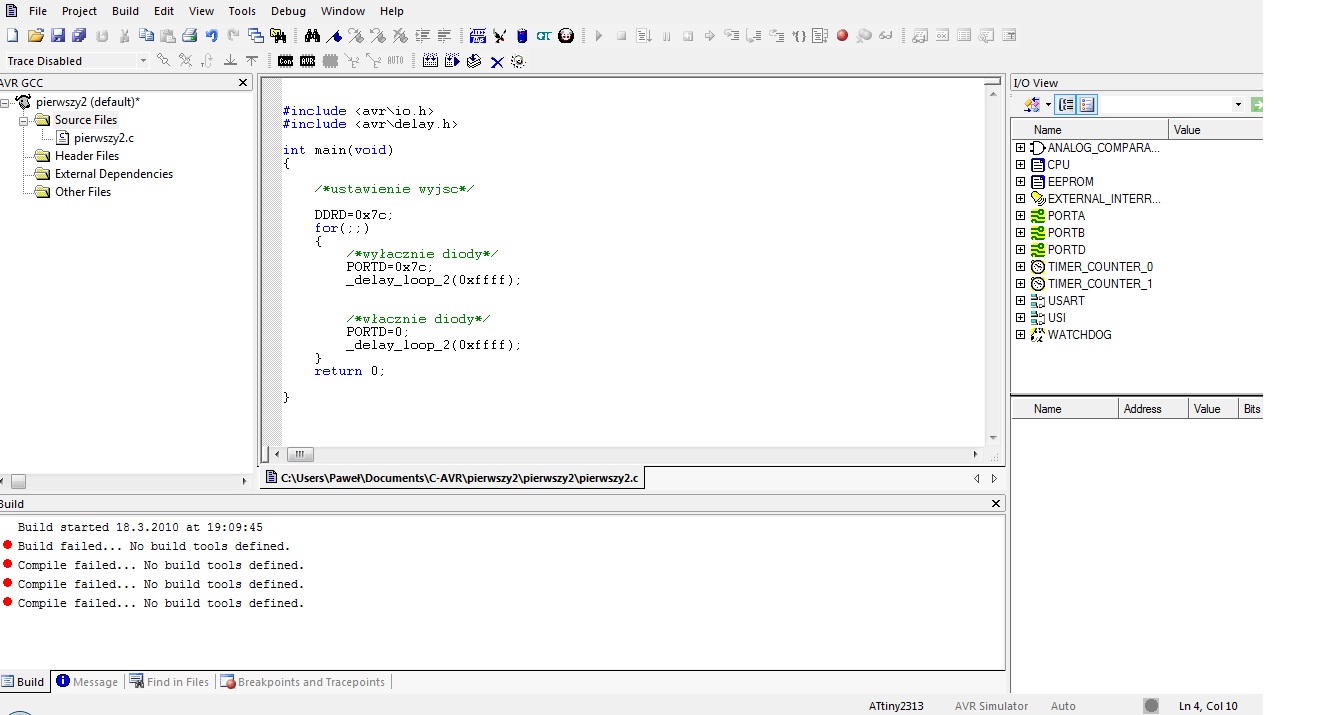The height and width of the screenshot is (715, 1336).
Task: Collapse the Source Files folder
Action: click(24, 120)
